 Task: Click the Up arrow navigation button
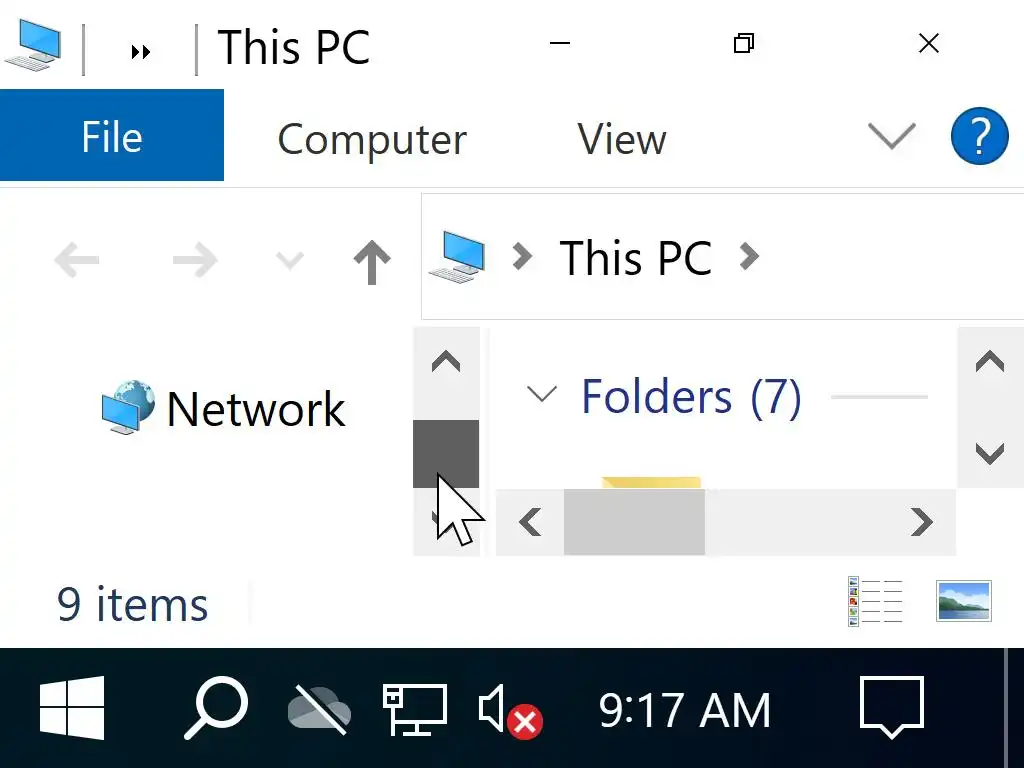coord(371,262)
